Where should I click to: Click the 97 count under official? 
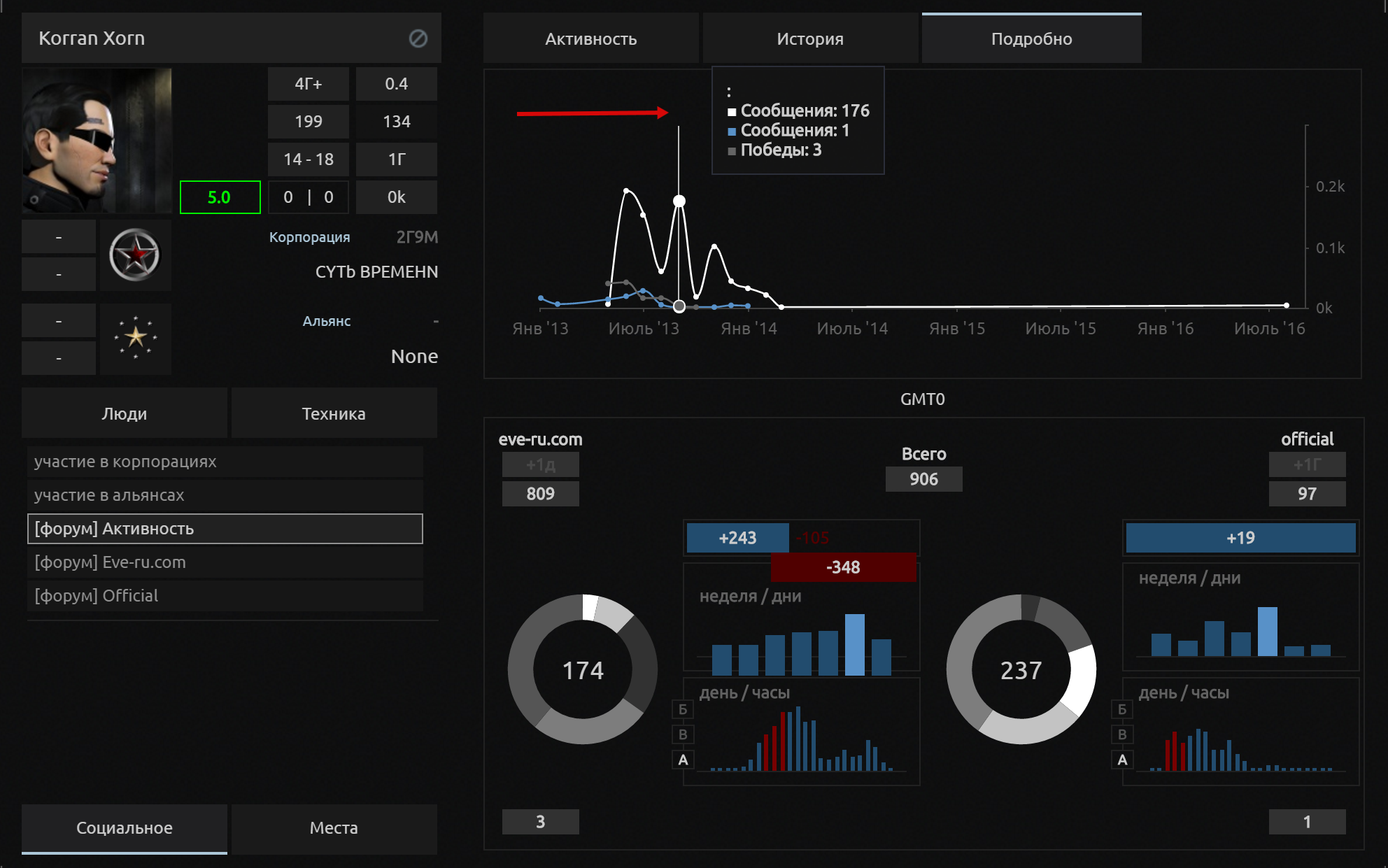coord(1307,494)
